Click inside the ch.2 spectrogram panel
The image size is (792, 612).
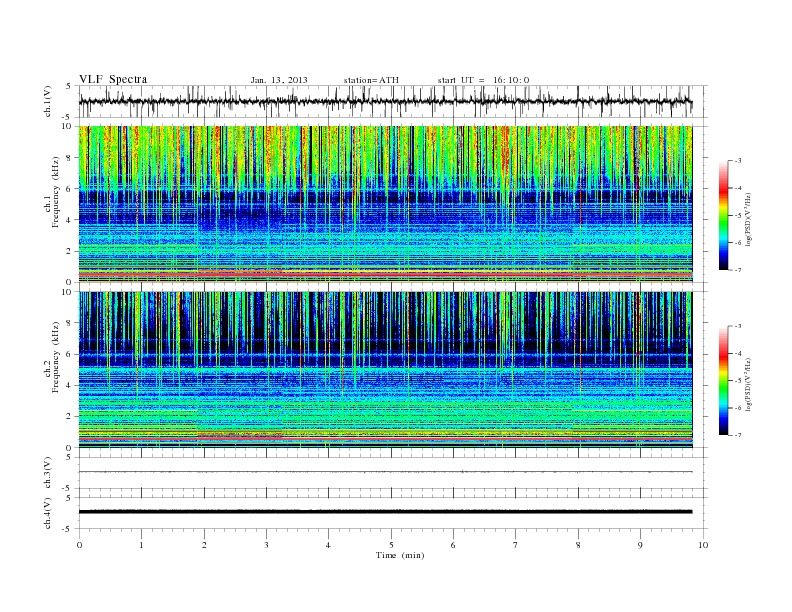[x=386, y=370]
